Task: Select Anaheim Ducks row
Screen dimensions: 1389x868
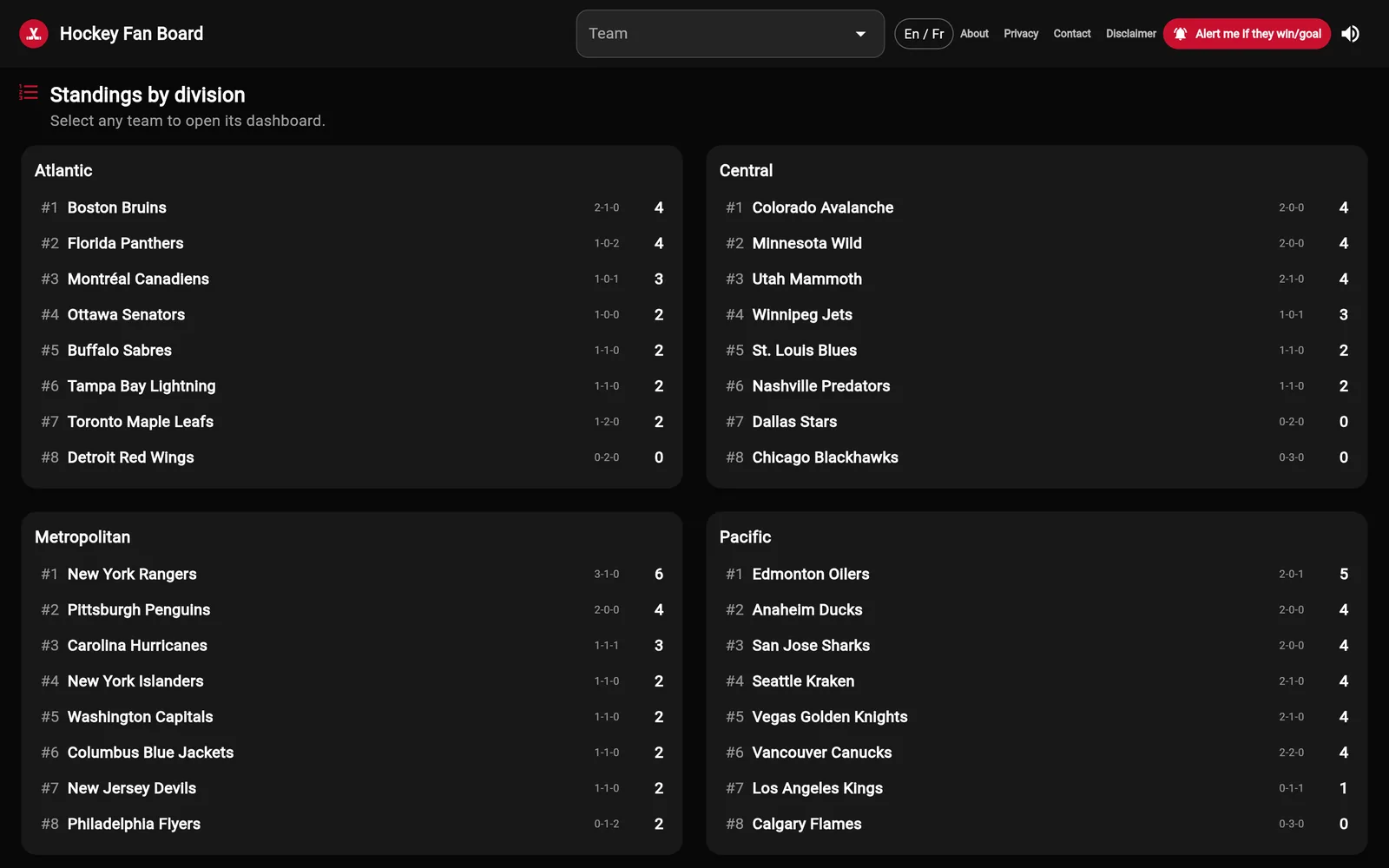Action: point(1037,609)
